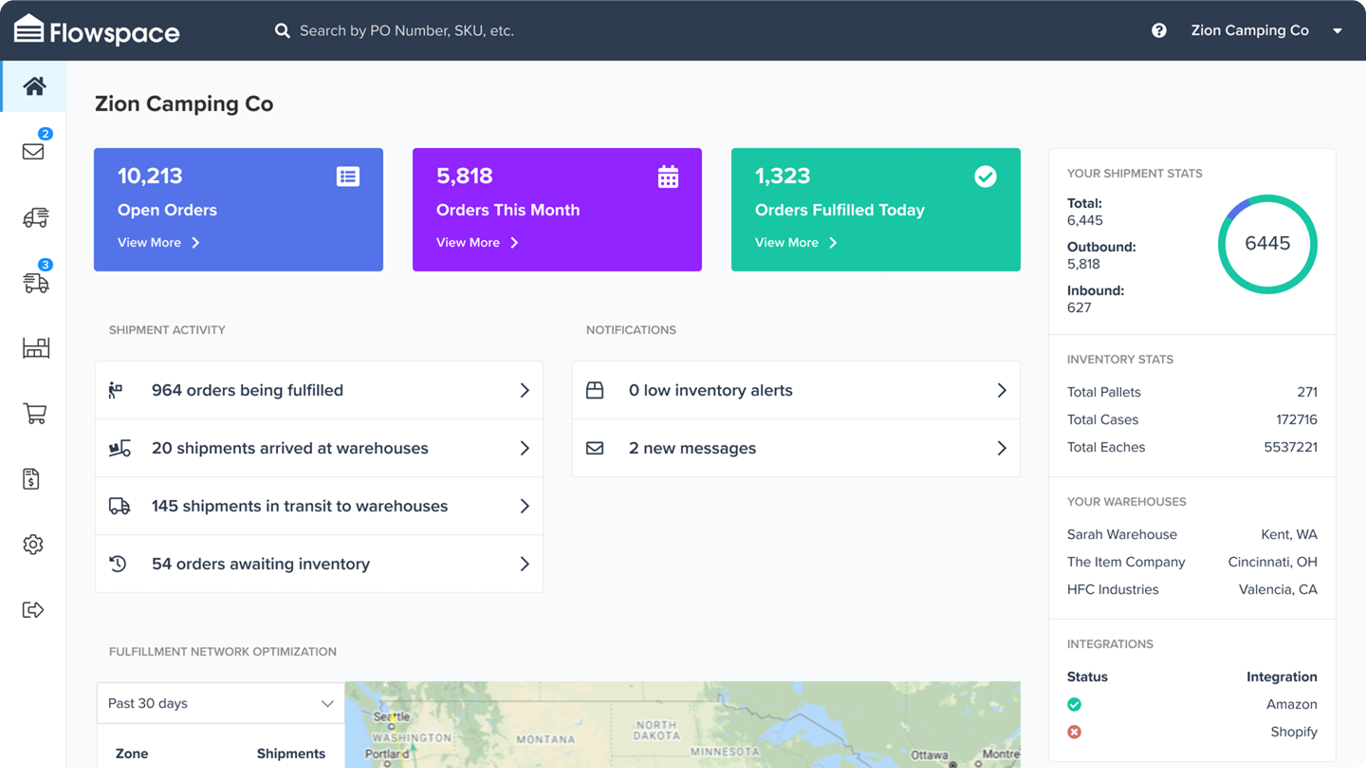Viewport: 1366px width, 768px height.
Task: Open Settings with the gear icon
Action: pyautogui.click(x=33, y=544)
